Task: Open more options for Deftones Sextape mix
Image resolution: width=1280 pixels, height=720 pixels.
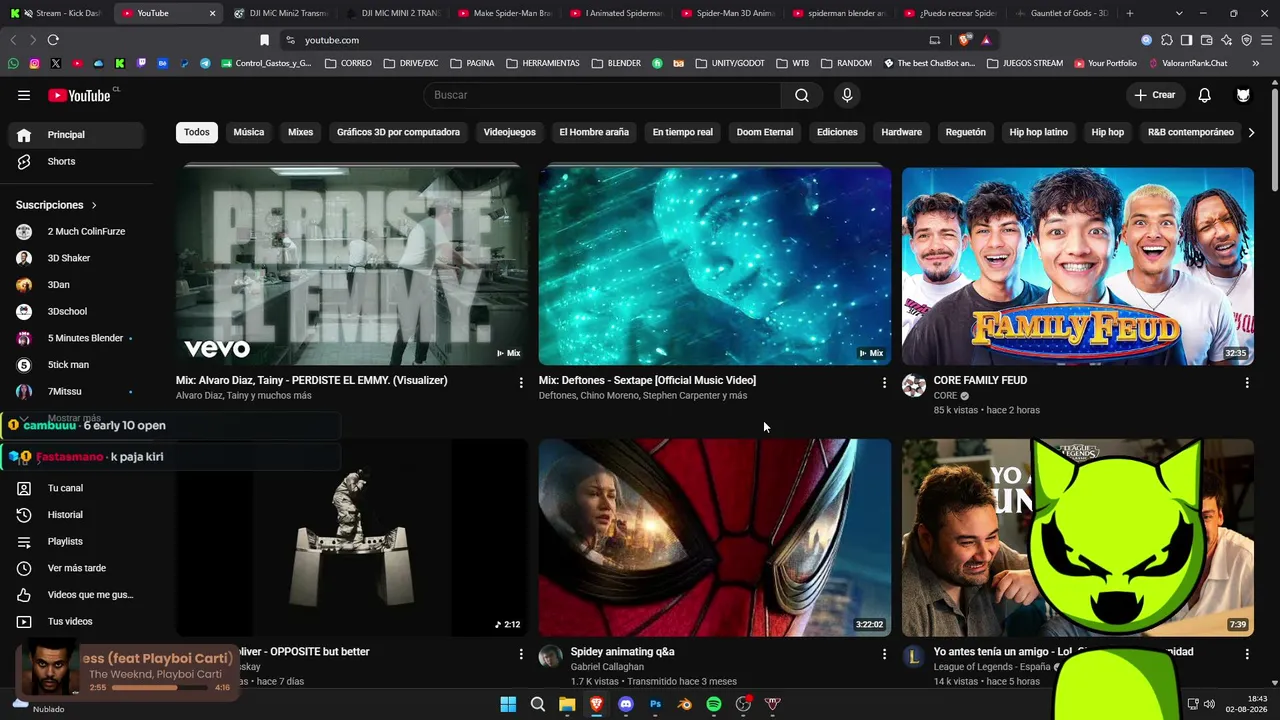Action: (884, 383)
